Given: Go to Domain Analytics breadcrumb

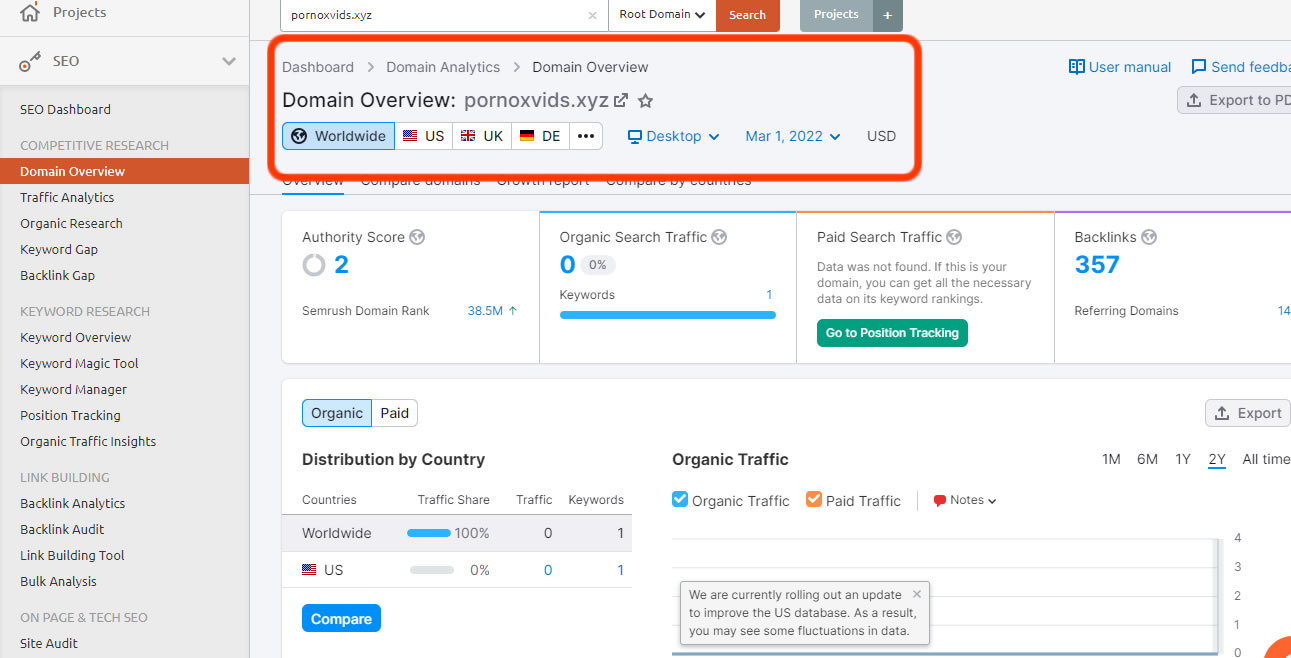Looking at the screenshot, I should (443, 67).
